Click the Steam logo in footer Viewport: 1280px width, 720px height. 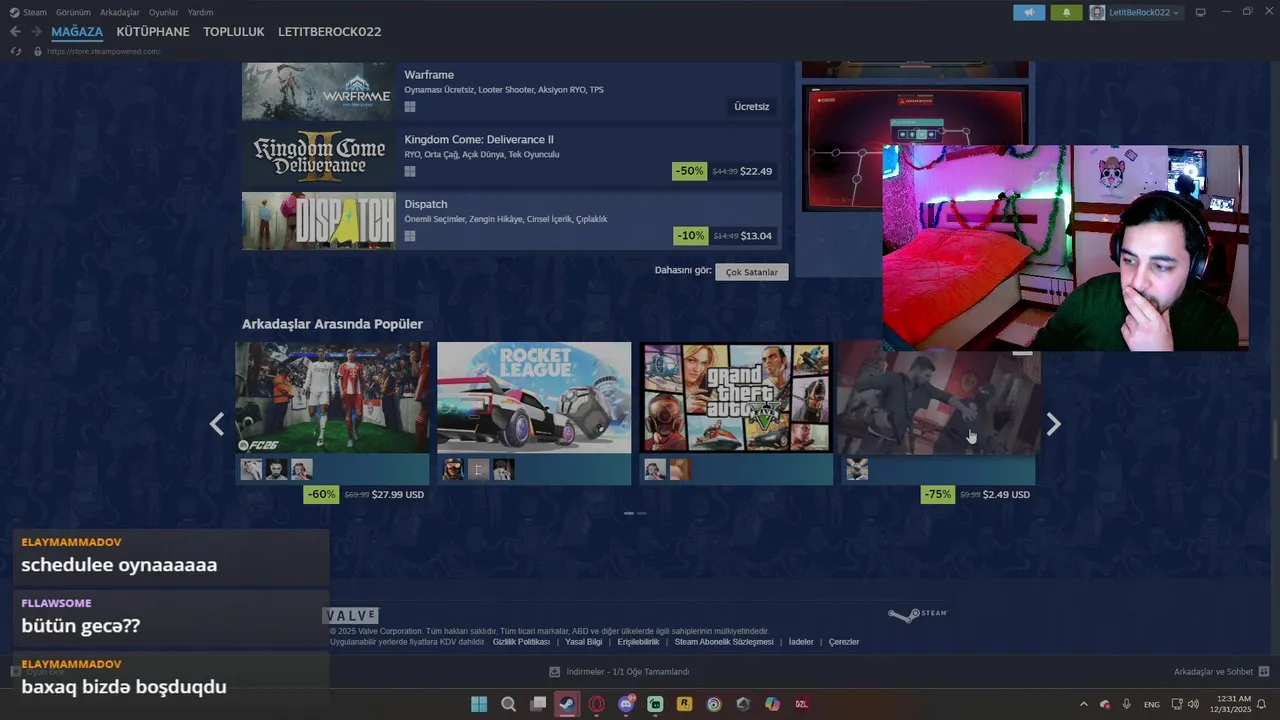click(917, 614)
